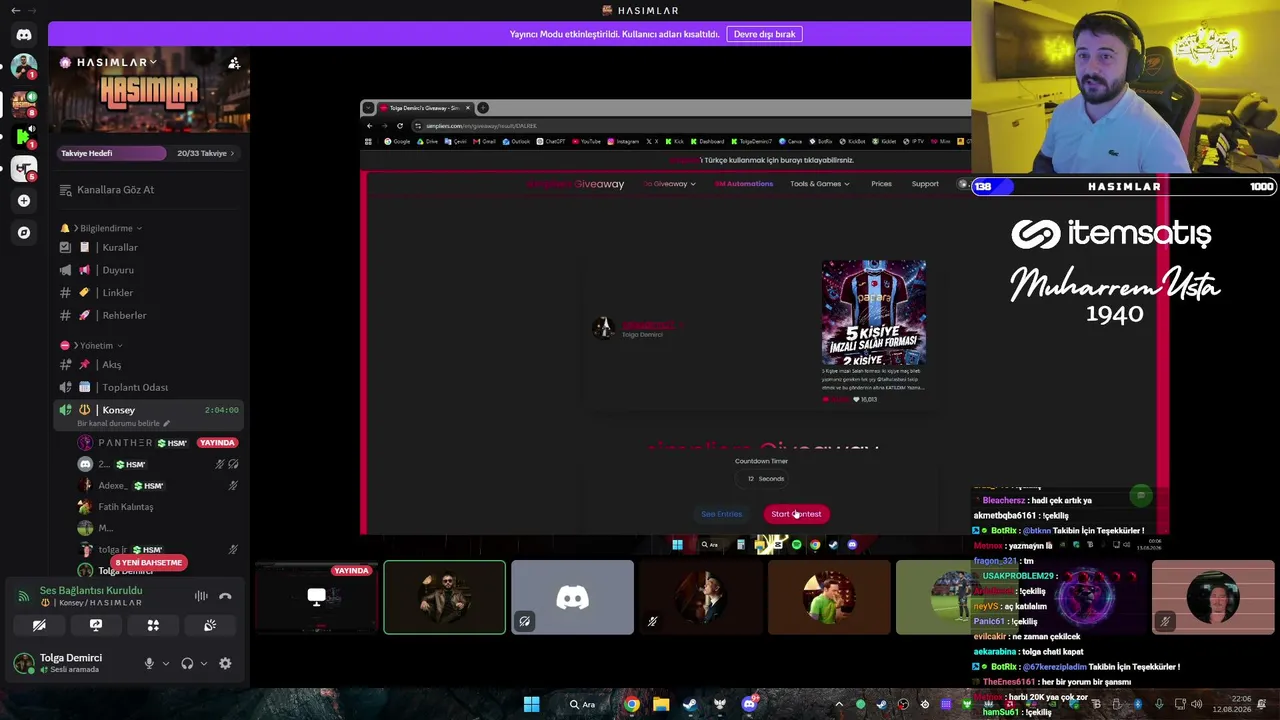Open the activities launcher icon
Viewport: 1280px width, 720px height.
point(153,625)
